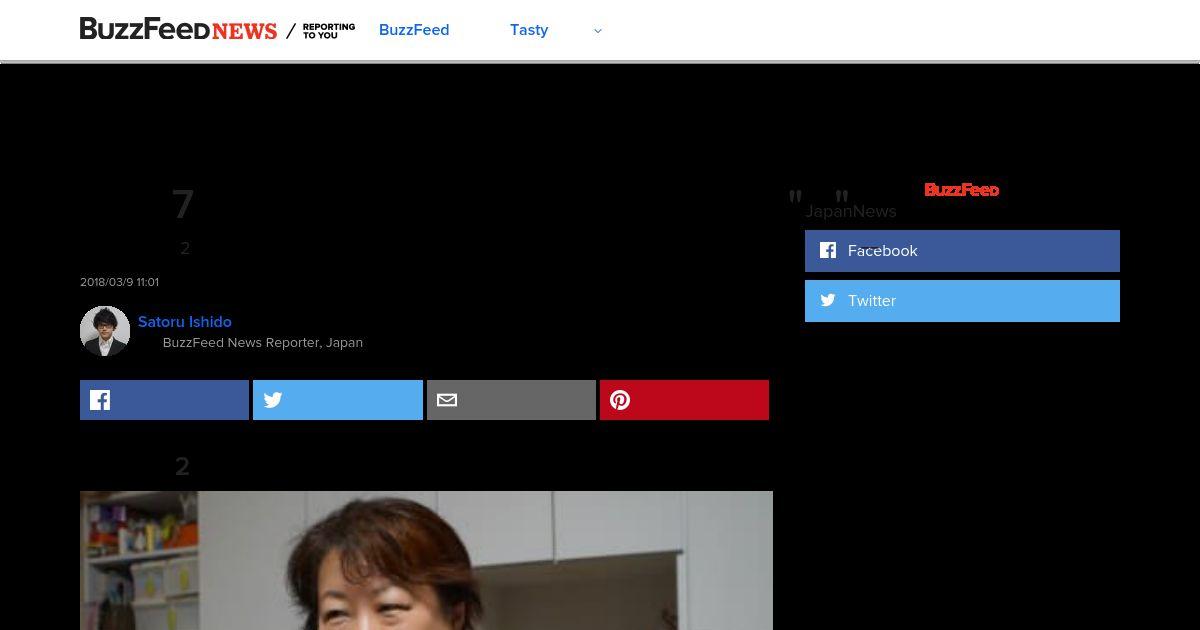1200x630 pixels.
Task: Click the 'Reporting To You' tagline
Action: point(329,31)
